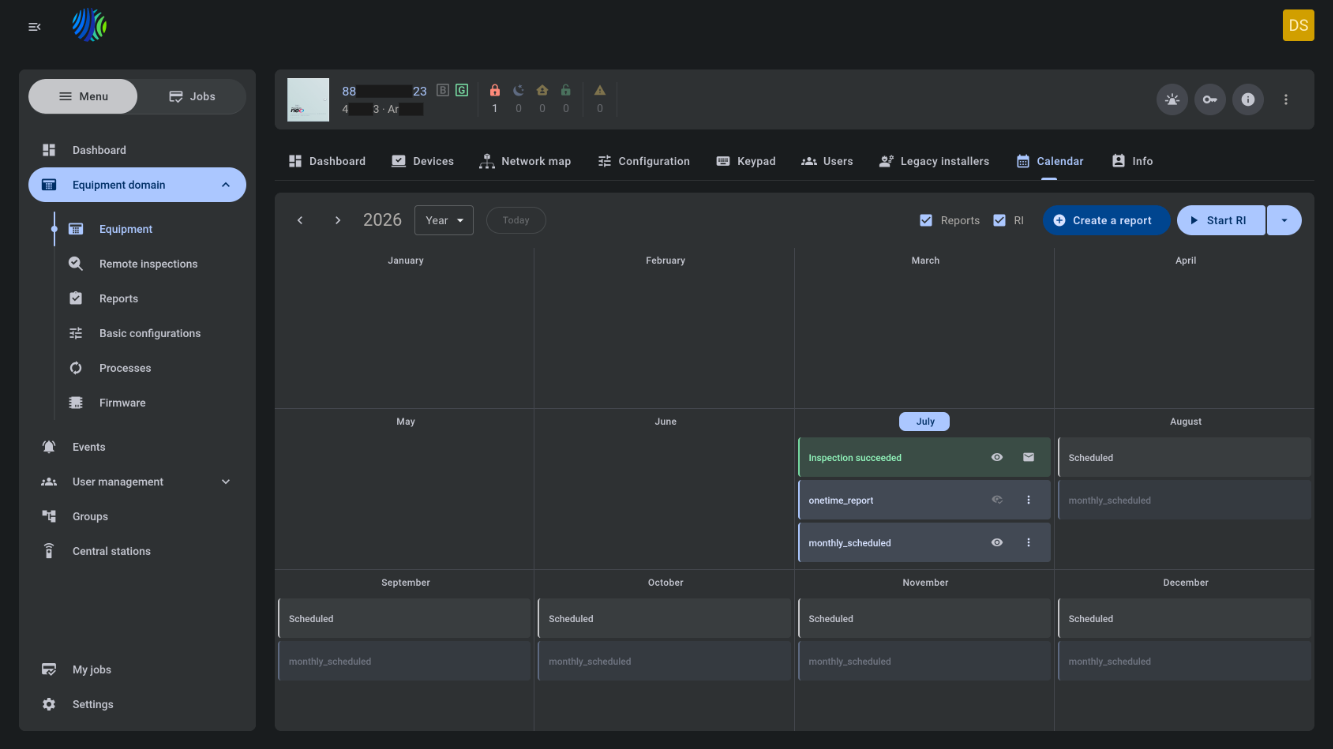Click envelope icon on Inspection succeeded row
The width and height of the screenshot is (1333, 749).
tap(1028, 457)
